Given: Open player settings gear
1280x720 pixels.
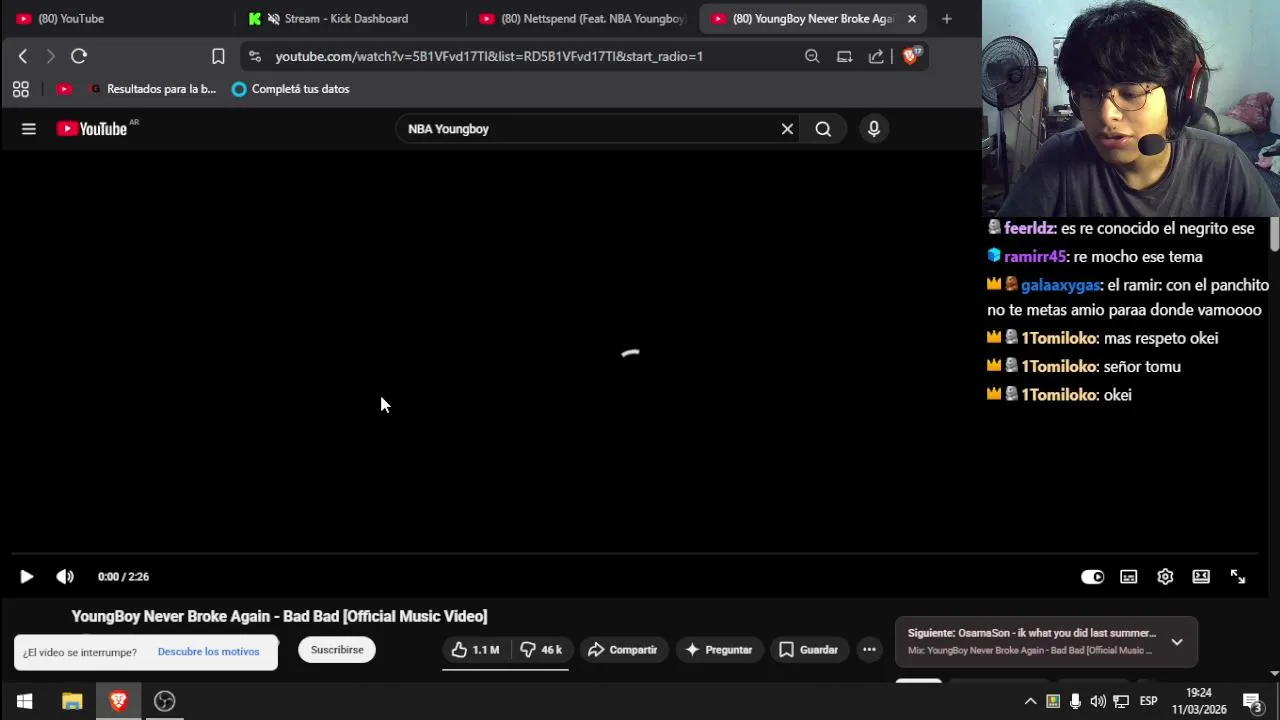Looking at the screenshot, I should [x=1165, y=576].
